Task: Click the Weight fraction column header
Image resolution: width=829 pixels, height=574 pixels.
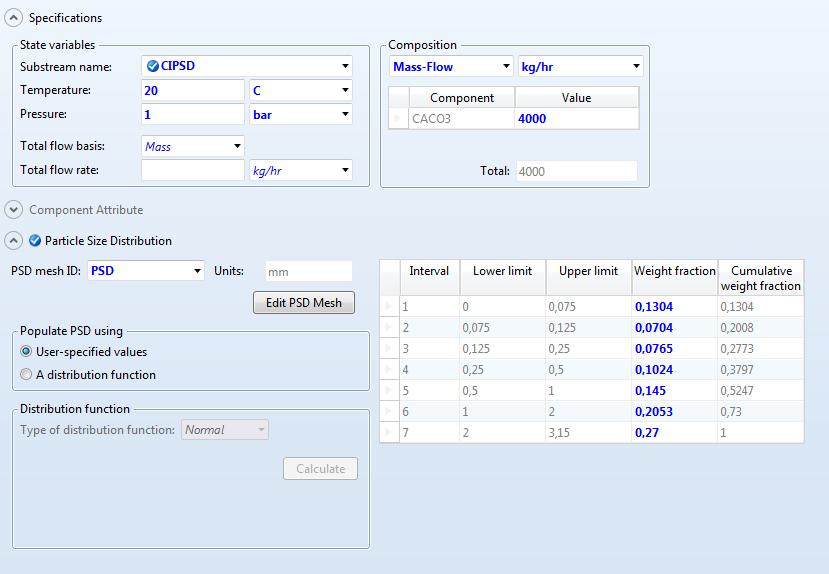Action: [675, 277]
